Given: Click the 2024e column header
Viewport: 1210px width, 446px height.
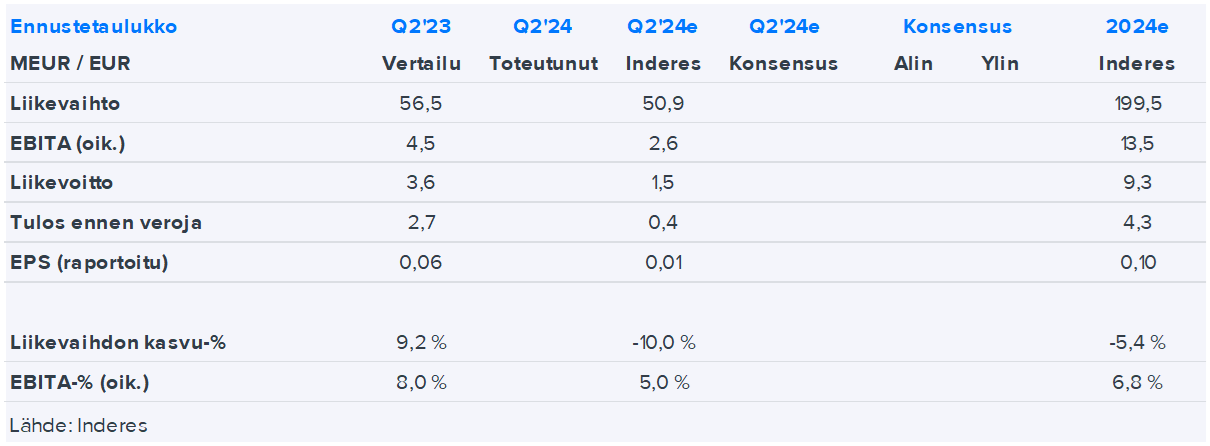Looking at the screenshot, I should [x=1136, y=27].
